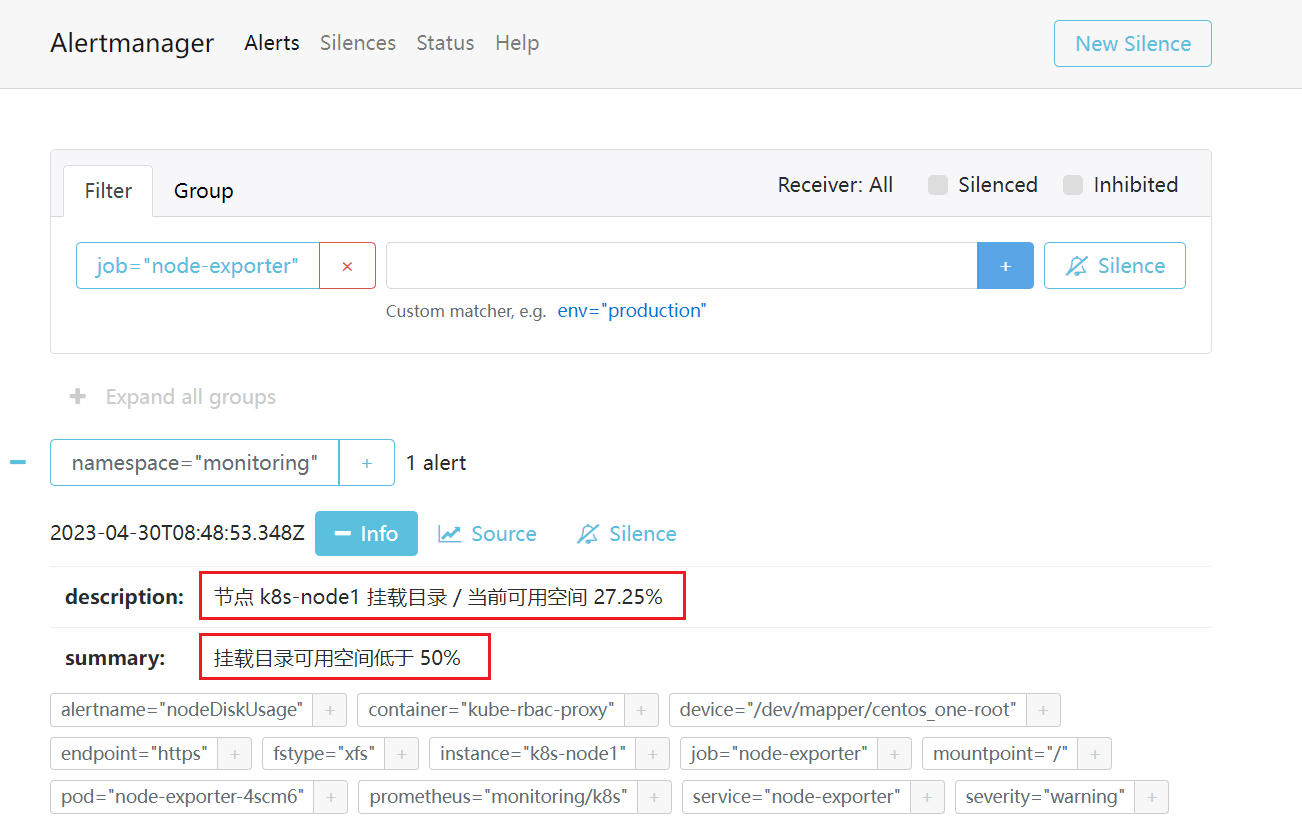Click plus icon beside container="kube-rbac-proxy" label

[x=641, y=710]
